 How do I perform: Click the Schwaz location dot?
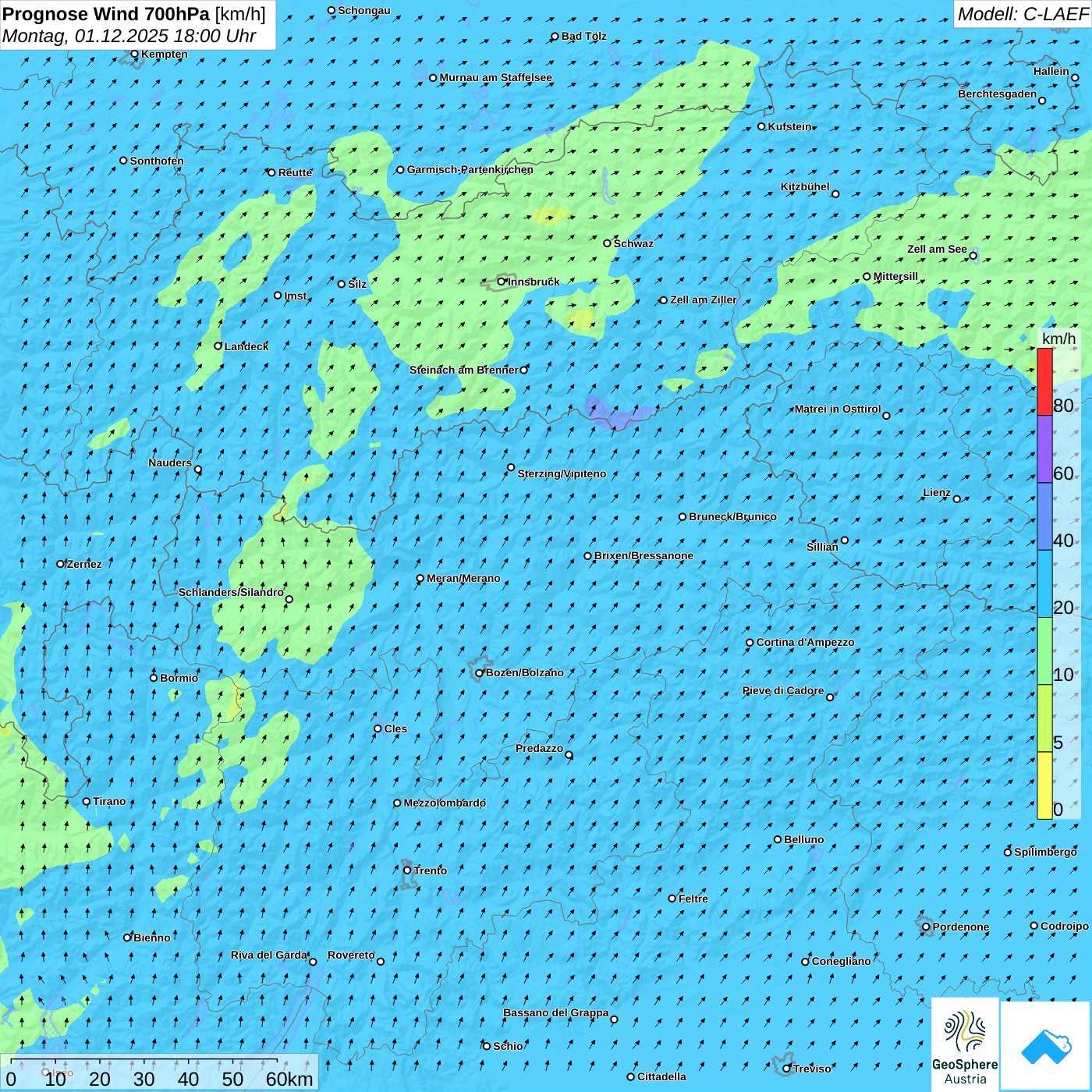608,243
